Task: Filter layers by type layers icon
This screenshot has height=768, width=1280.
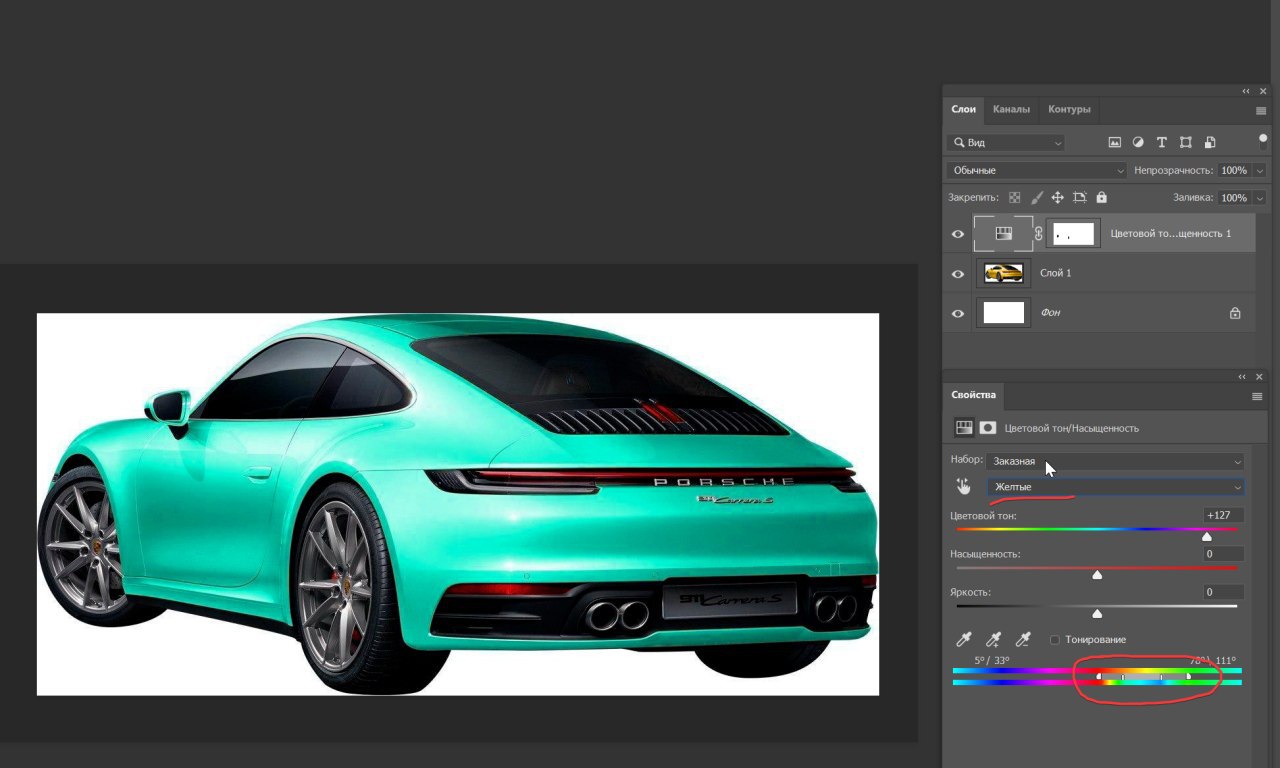Action: coord(1162,143)
